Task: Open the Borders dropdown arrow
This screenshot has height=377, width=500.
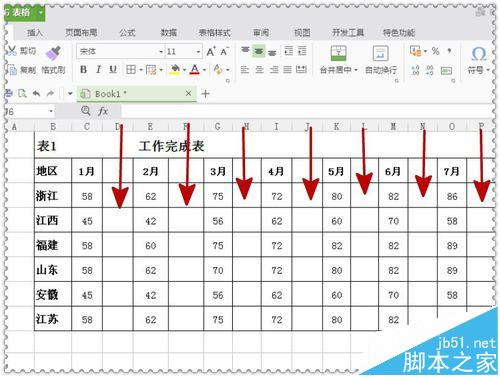Action: 141,70
